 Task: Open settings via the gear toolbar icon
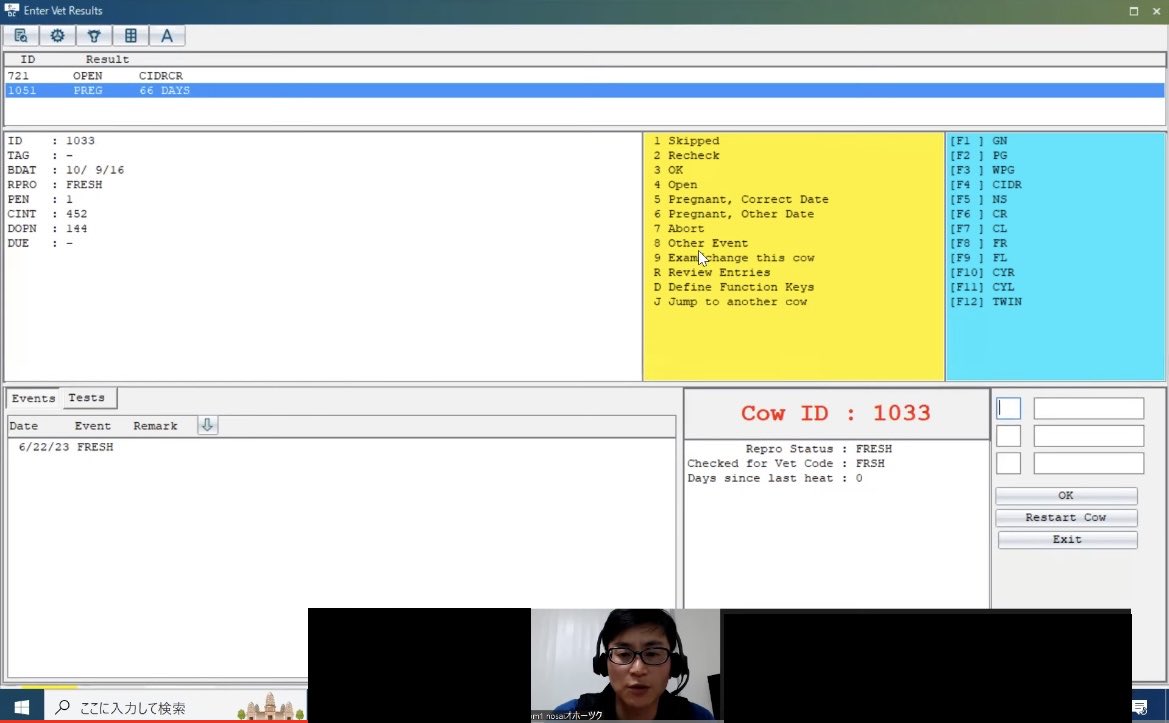(57, 36)
